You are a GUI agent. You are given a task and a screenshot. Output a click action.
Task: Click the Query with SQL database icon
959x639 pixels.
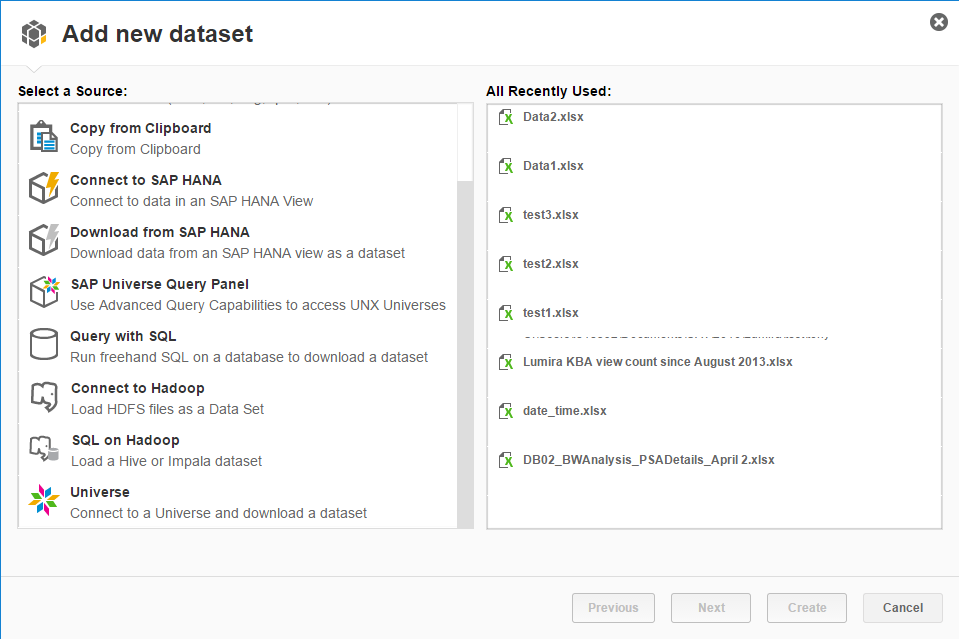click(43, 344)
